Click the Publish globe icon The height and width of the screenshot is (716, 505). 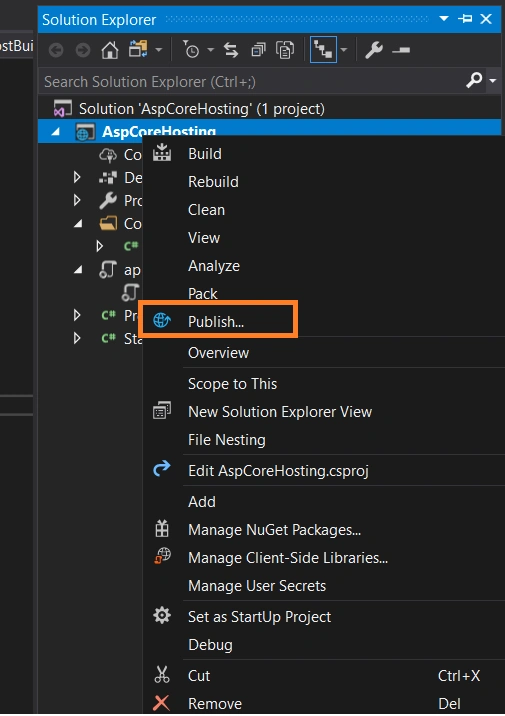coord(162,321)
